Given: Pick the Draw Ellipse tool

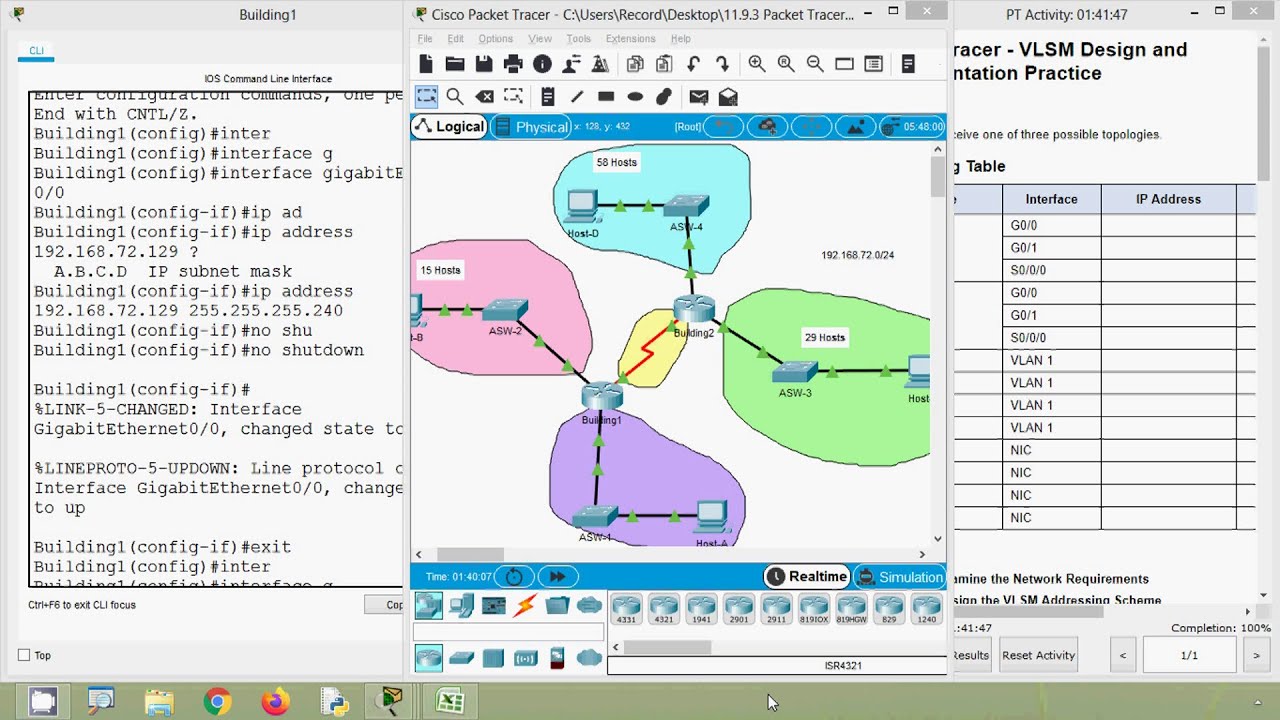Looking at the screenshot, I should pos(635,97).
